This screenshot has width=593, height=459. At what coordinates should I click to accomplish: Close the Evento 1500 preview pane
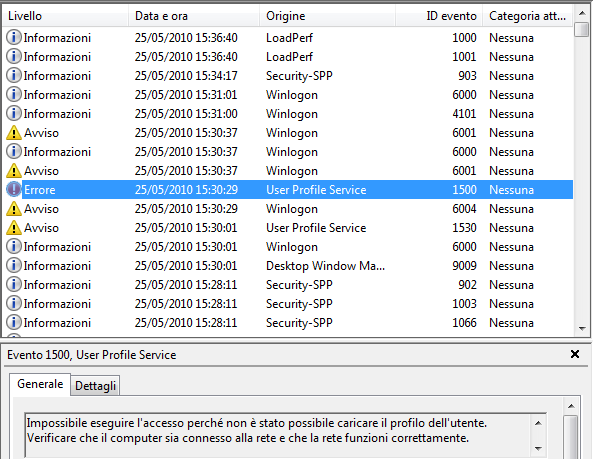point(575,354)
